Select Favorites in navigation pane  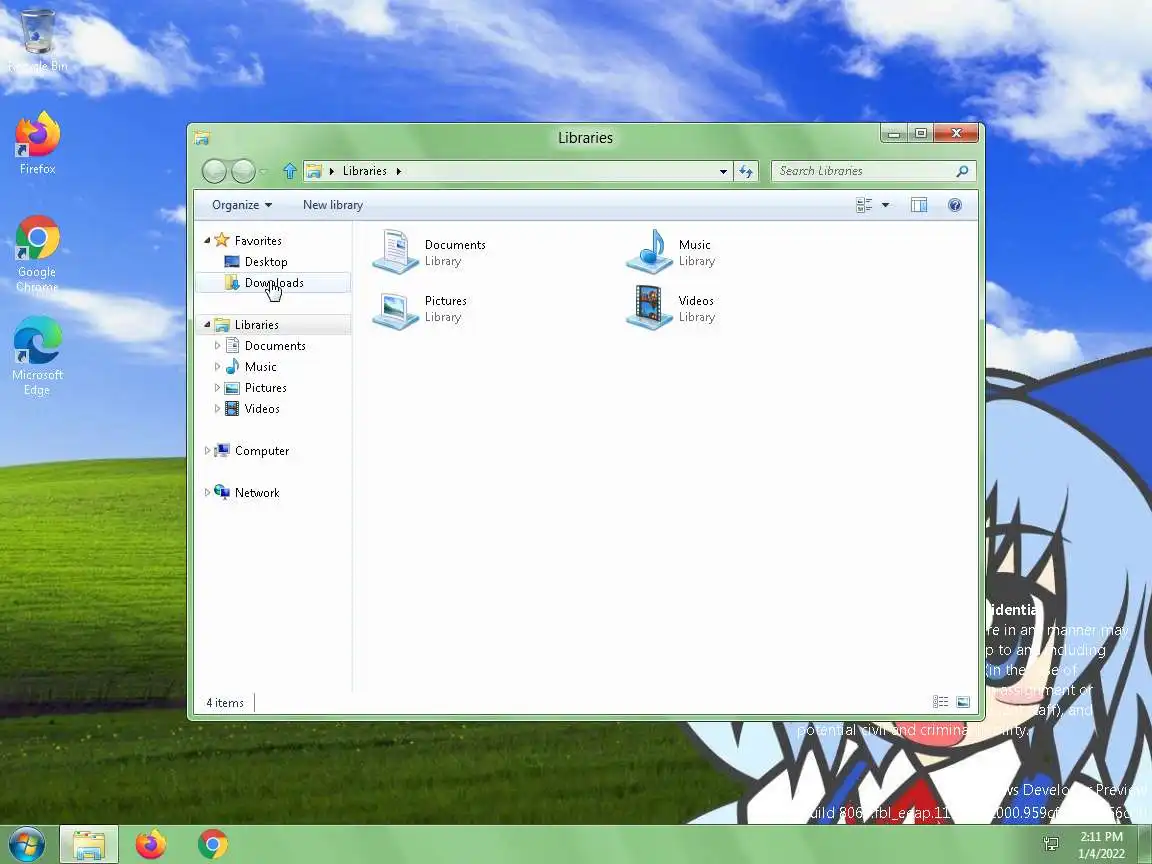pyautogui.click(x=258, y=240)
